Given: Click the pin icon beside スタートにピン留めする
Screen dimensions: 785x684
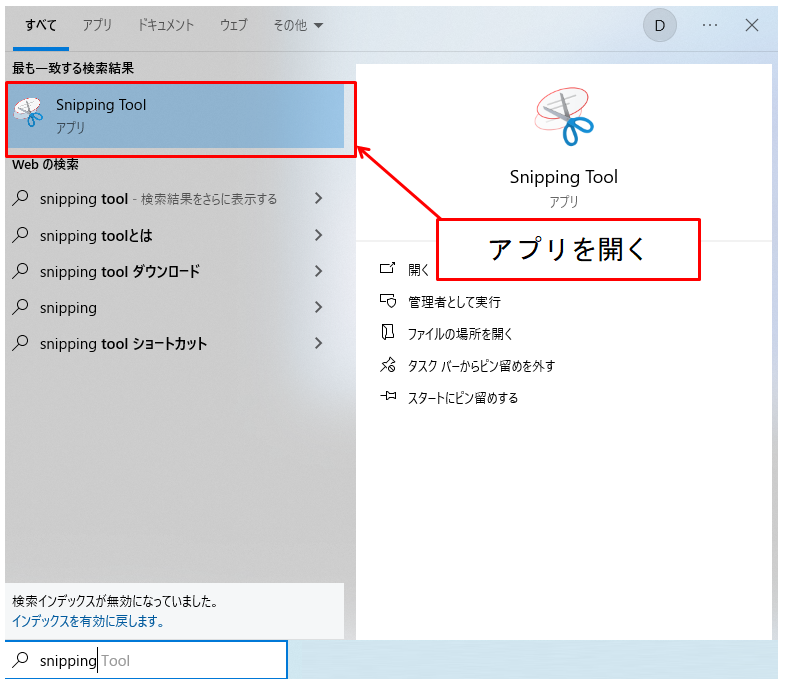Looking at the screenshot, I should click(x=387, y=397).
